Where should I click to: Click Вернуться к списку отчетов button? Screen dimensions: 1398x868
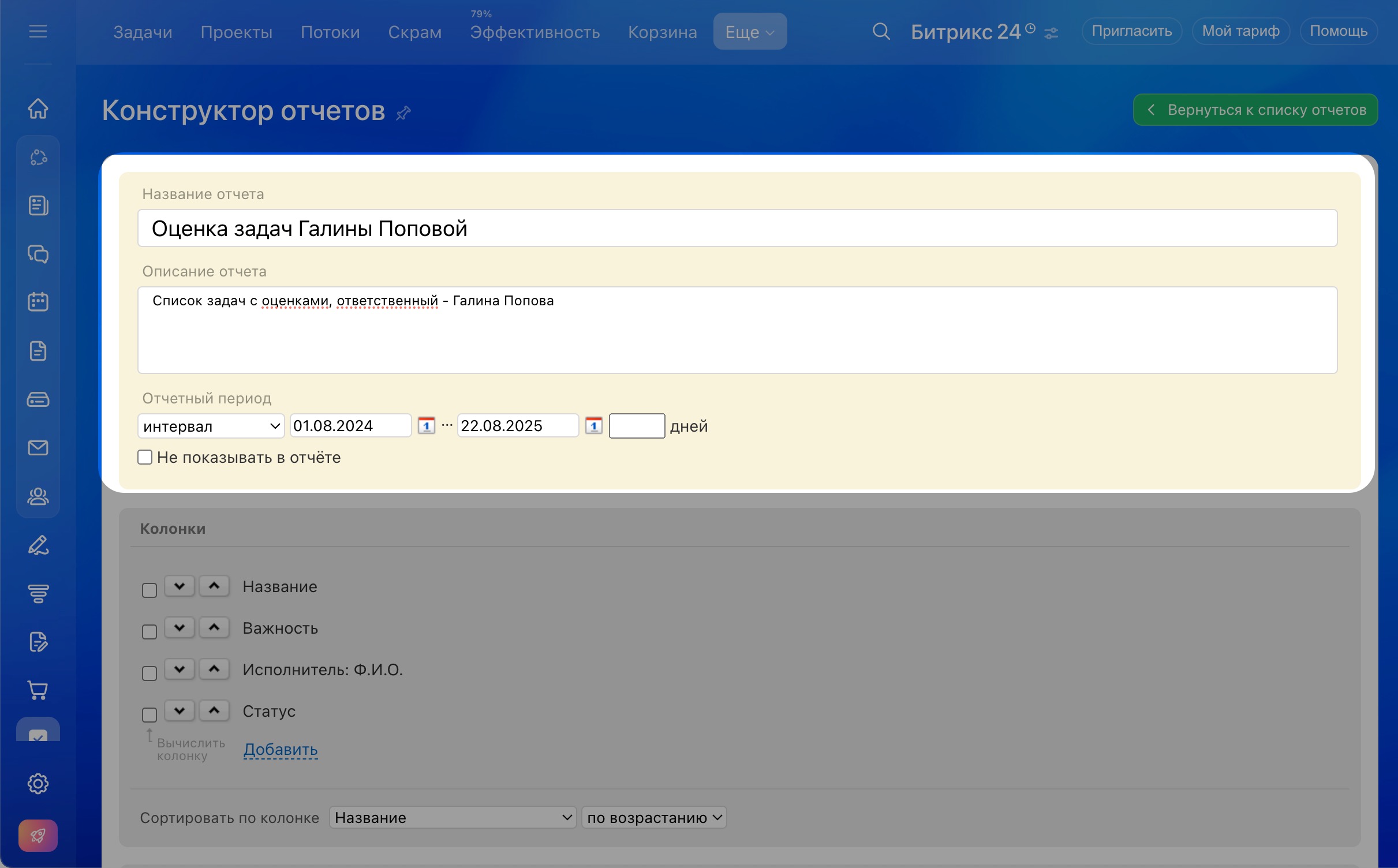(x=1255, y=110)
